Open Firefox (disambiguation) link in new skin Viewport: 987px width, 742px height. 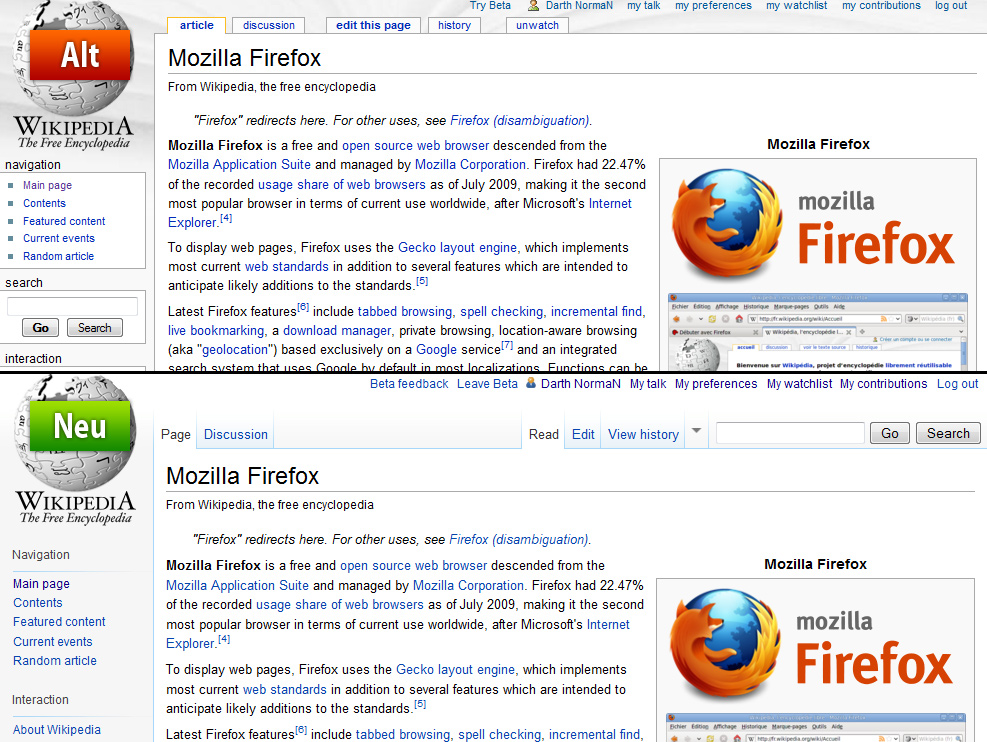pyautogui.click(x=519, y=539)
